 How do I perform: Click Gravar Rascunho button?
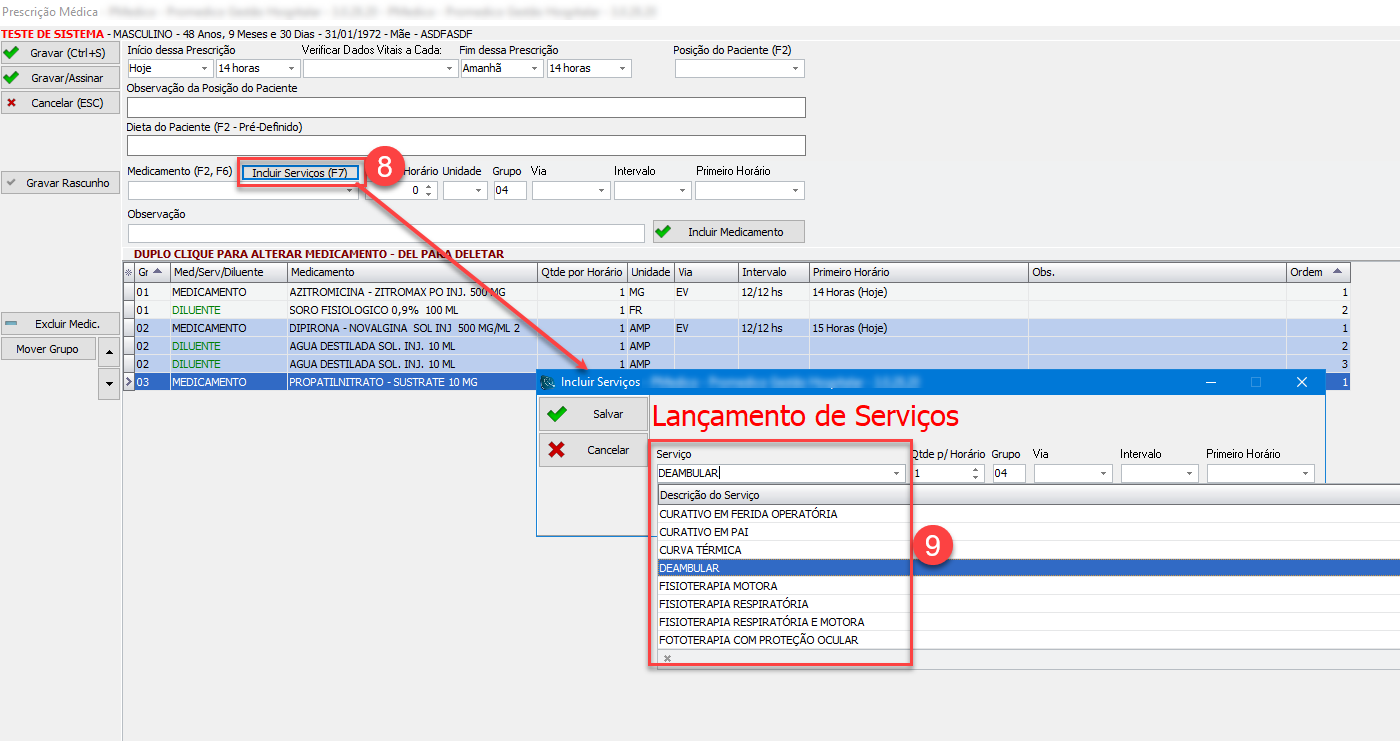60,183
